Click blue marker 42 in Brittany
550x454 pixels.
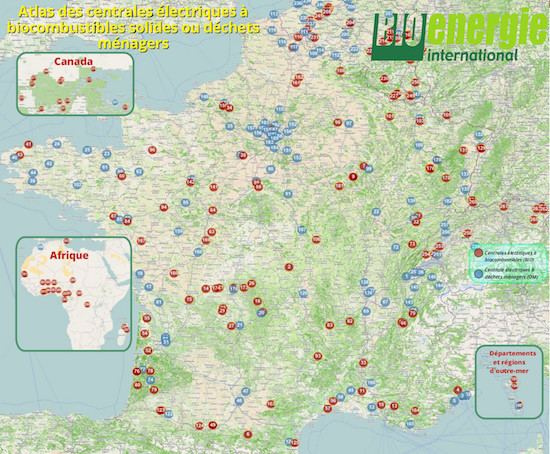pos(49,163)
